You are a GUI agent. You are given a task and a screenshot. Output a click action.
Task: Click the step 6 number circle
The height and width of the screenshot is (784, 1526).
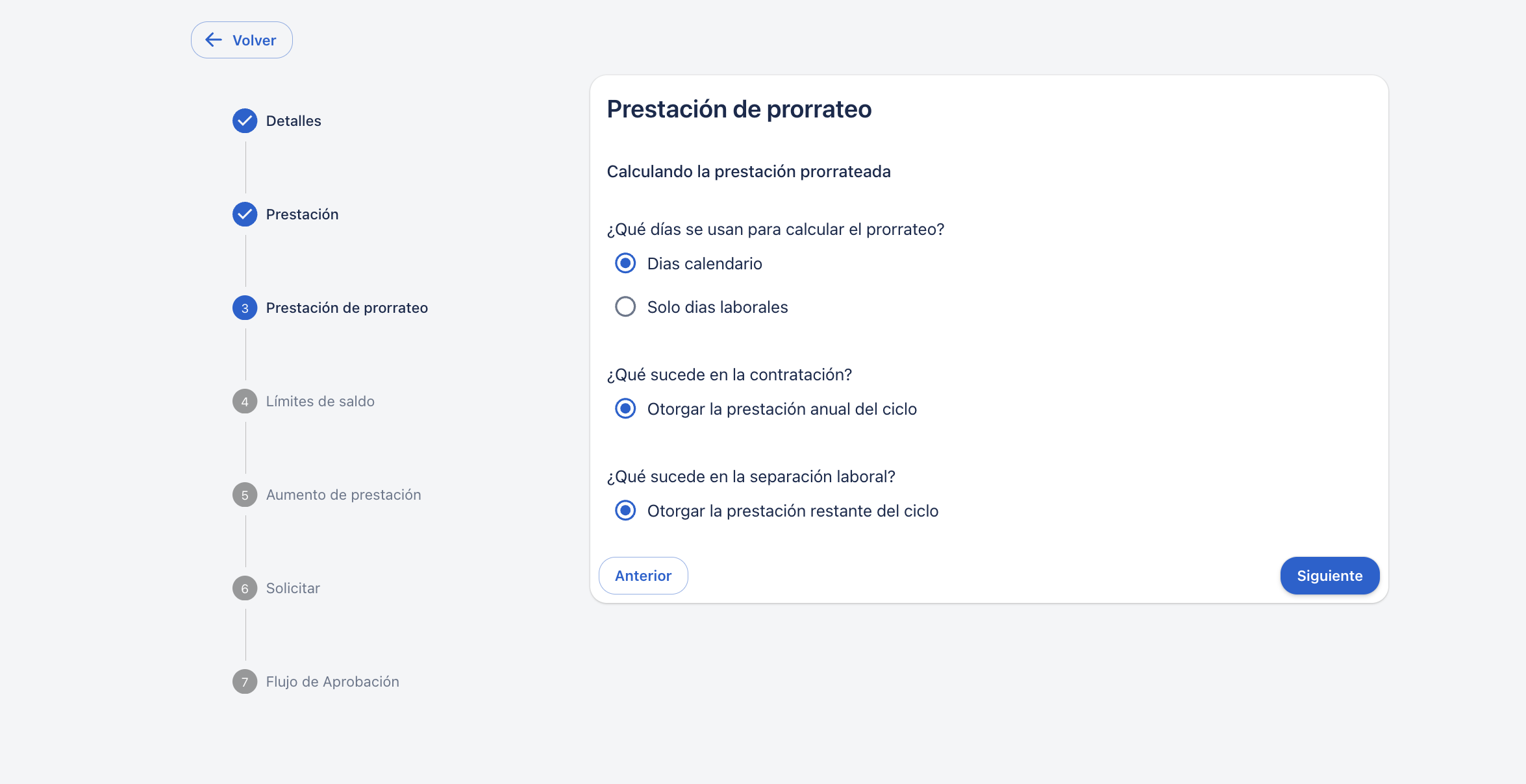[x=245, y=588]
